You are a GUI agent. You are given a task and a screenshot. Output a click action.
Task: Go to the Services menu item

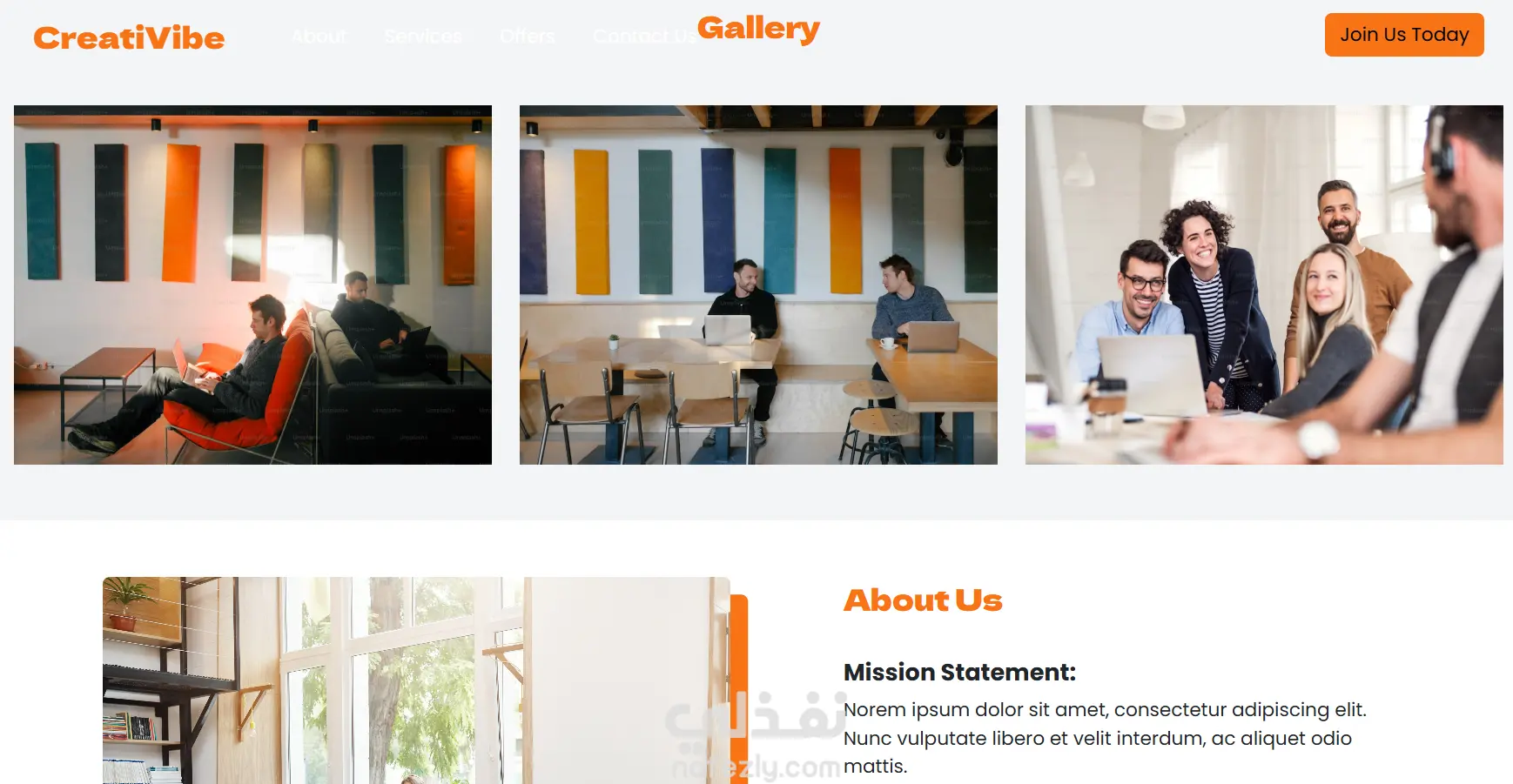tap(423, 36)
